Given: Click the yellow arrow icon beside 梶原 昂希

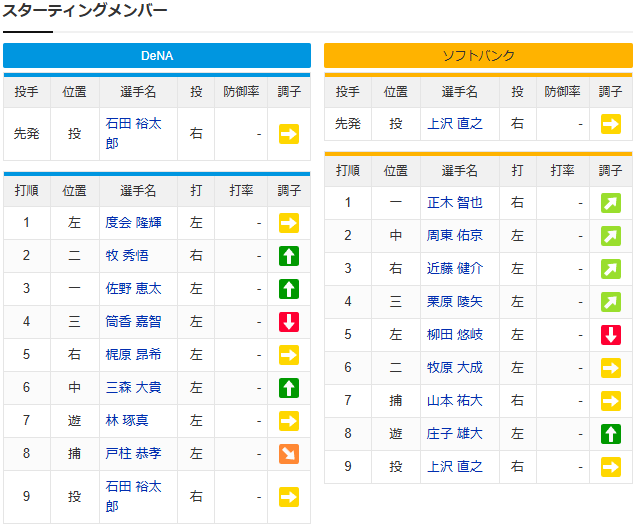Looking at the screenshot, I should point(289,355).
